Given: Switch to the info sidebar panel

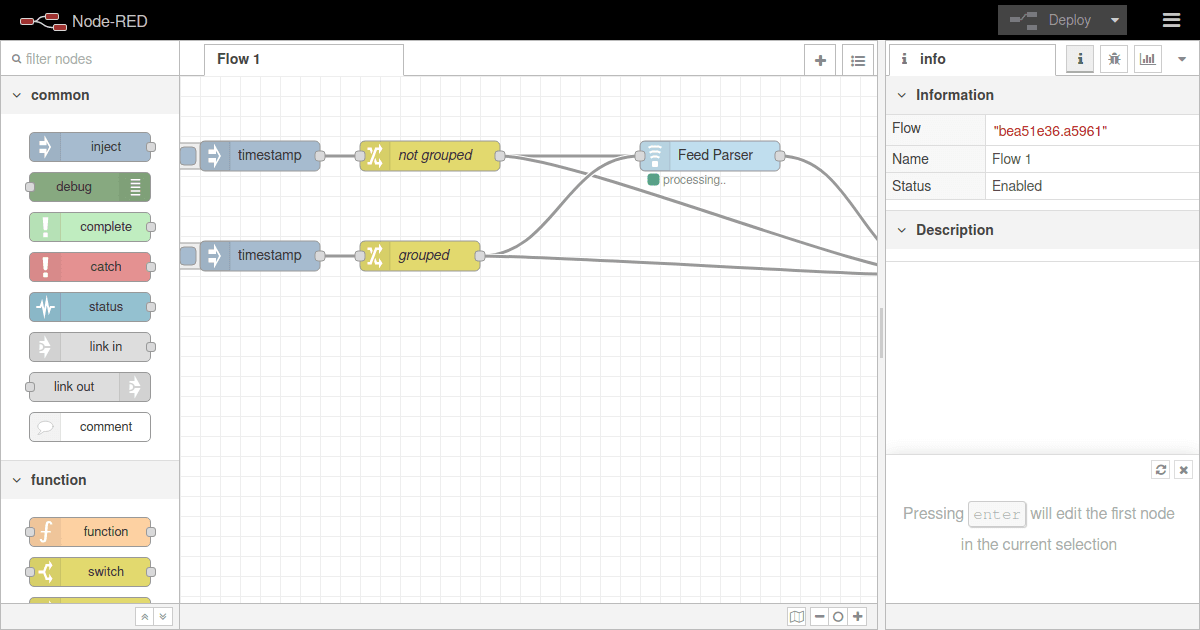Looking at the screenshot, I should coord(1079,59).
